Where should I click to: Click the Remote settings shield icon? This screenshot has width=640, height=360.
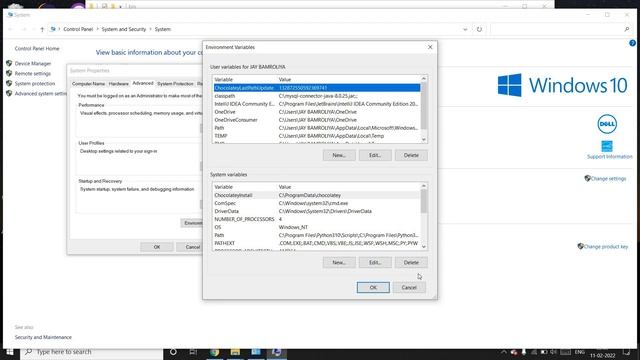pos(9,73)
